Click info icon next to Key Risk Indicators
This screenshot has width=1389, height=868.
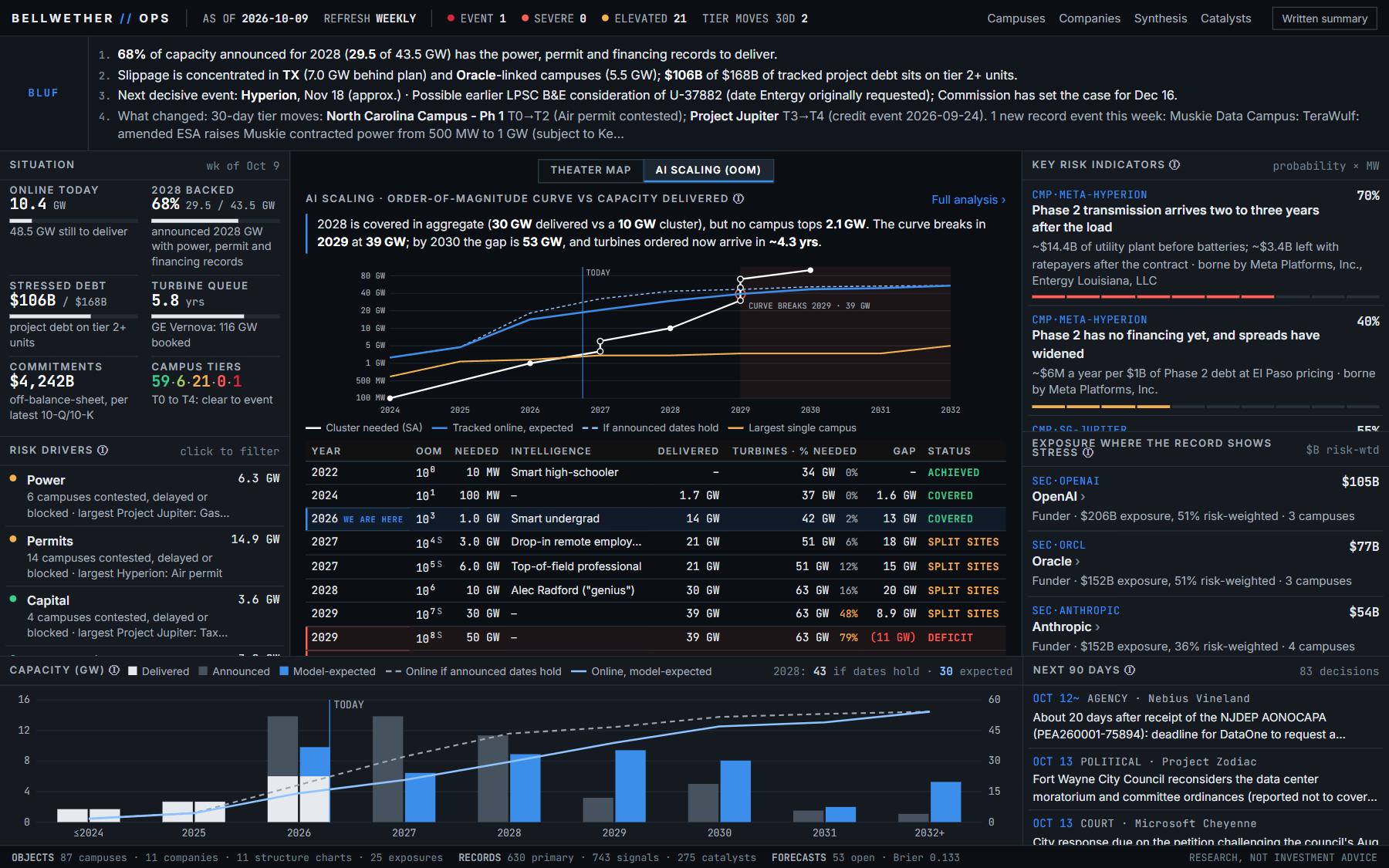[x=1174, y=164]
